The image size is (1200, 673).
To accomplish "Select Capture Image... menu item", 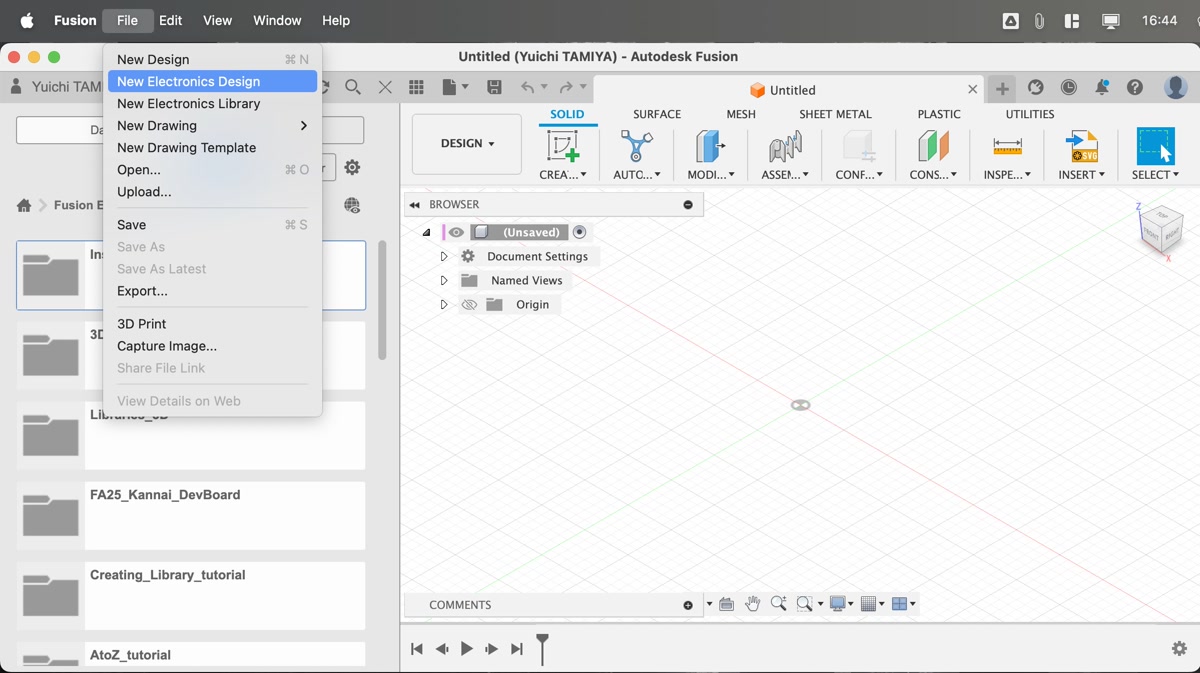I will 212,346.
